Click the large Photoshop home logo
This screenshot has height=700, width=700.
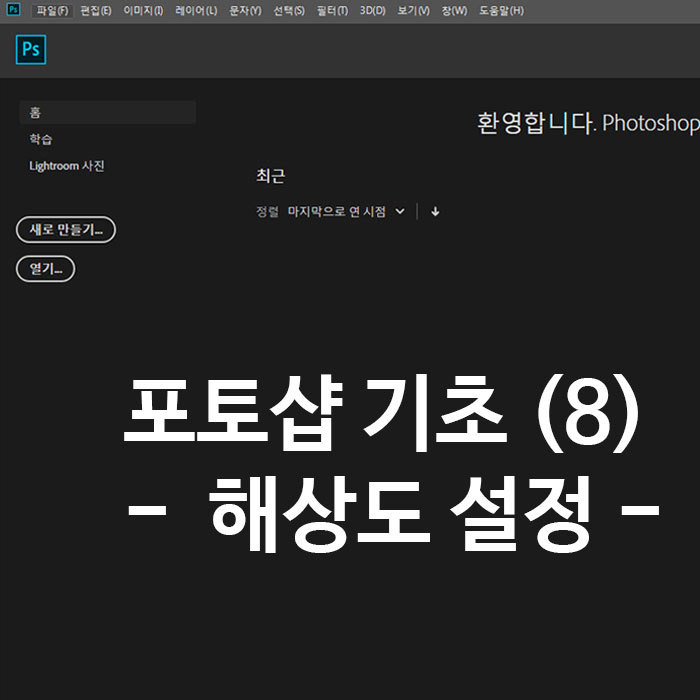31,50
